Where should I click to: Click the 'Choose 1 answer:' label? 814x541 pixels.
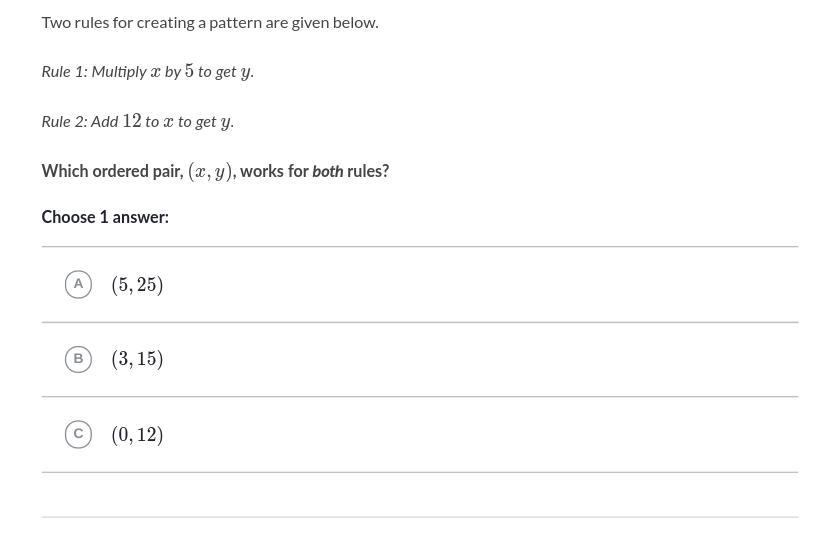coord(105,217)
